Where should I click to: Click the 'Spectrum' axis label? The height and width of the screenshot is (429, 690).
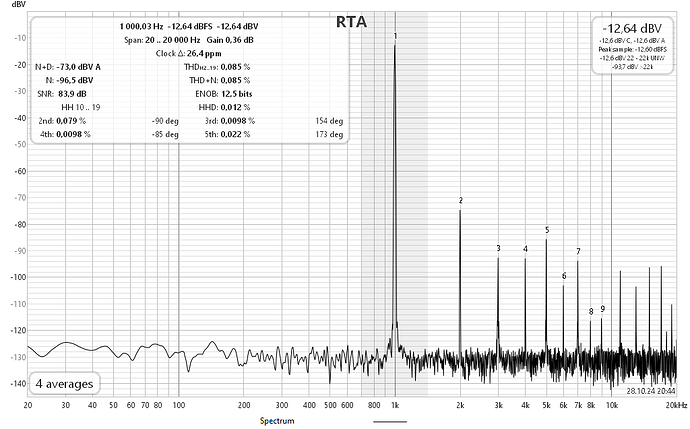pos(277,421)
